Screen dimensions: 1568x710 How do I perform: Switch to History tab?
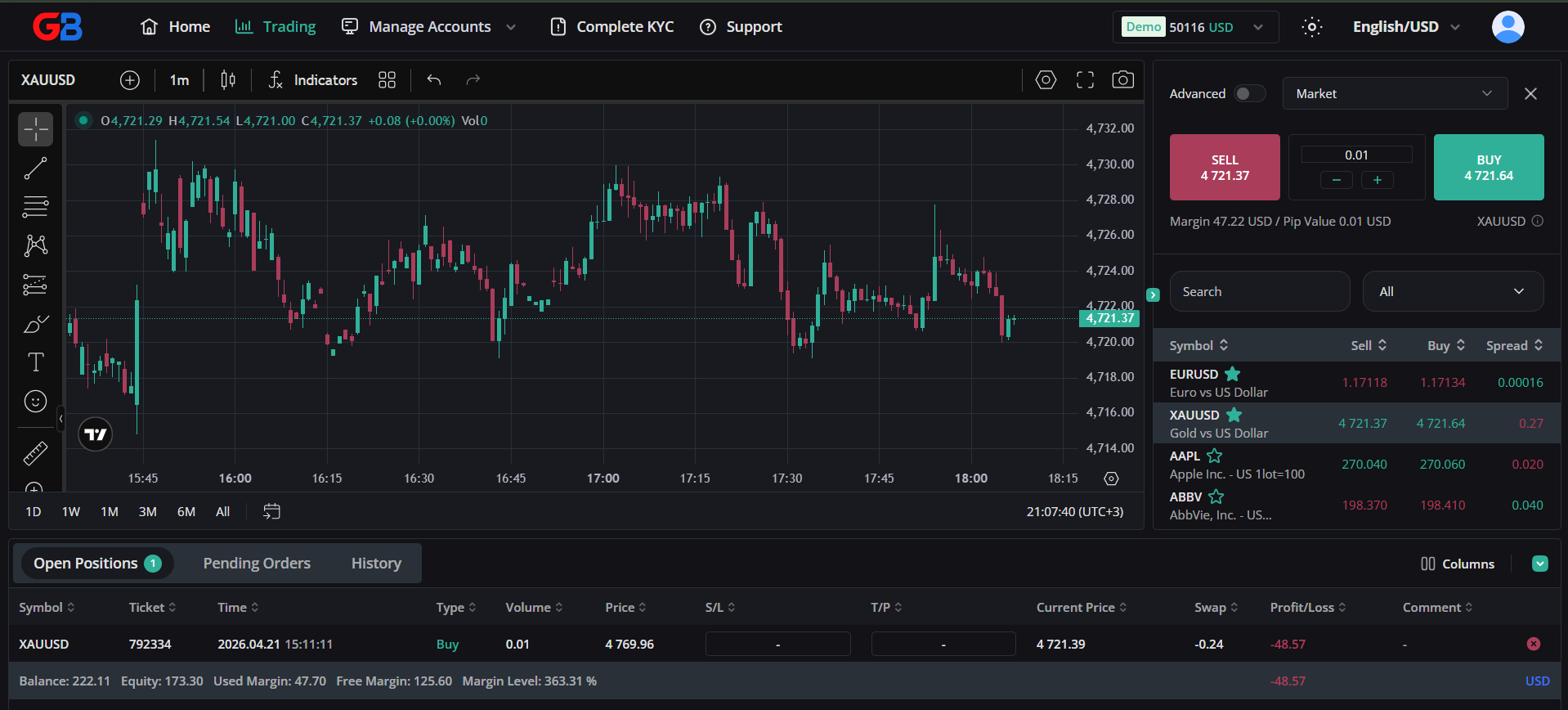pos(376,564)
